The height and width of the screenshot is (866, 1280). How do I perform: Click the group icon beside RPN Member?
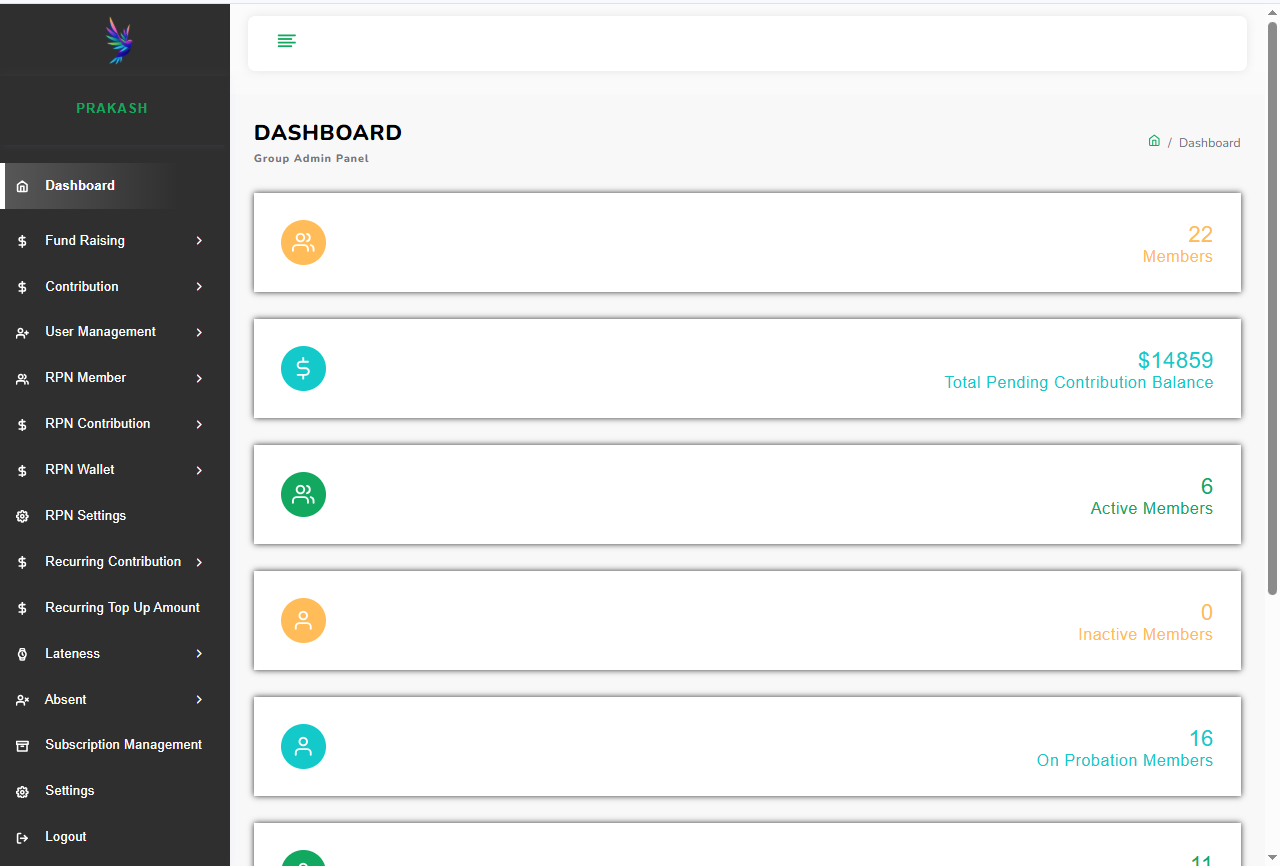pyautogui.click(x=22, y=379)
